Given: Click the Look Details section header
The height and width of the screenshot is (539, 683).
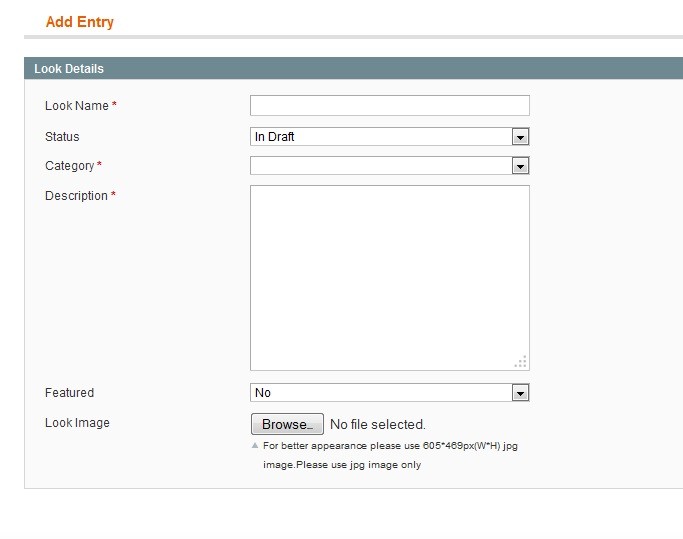Looking at the screenshot, I should (x=353, y=68).
